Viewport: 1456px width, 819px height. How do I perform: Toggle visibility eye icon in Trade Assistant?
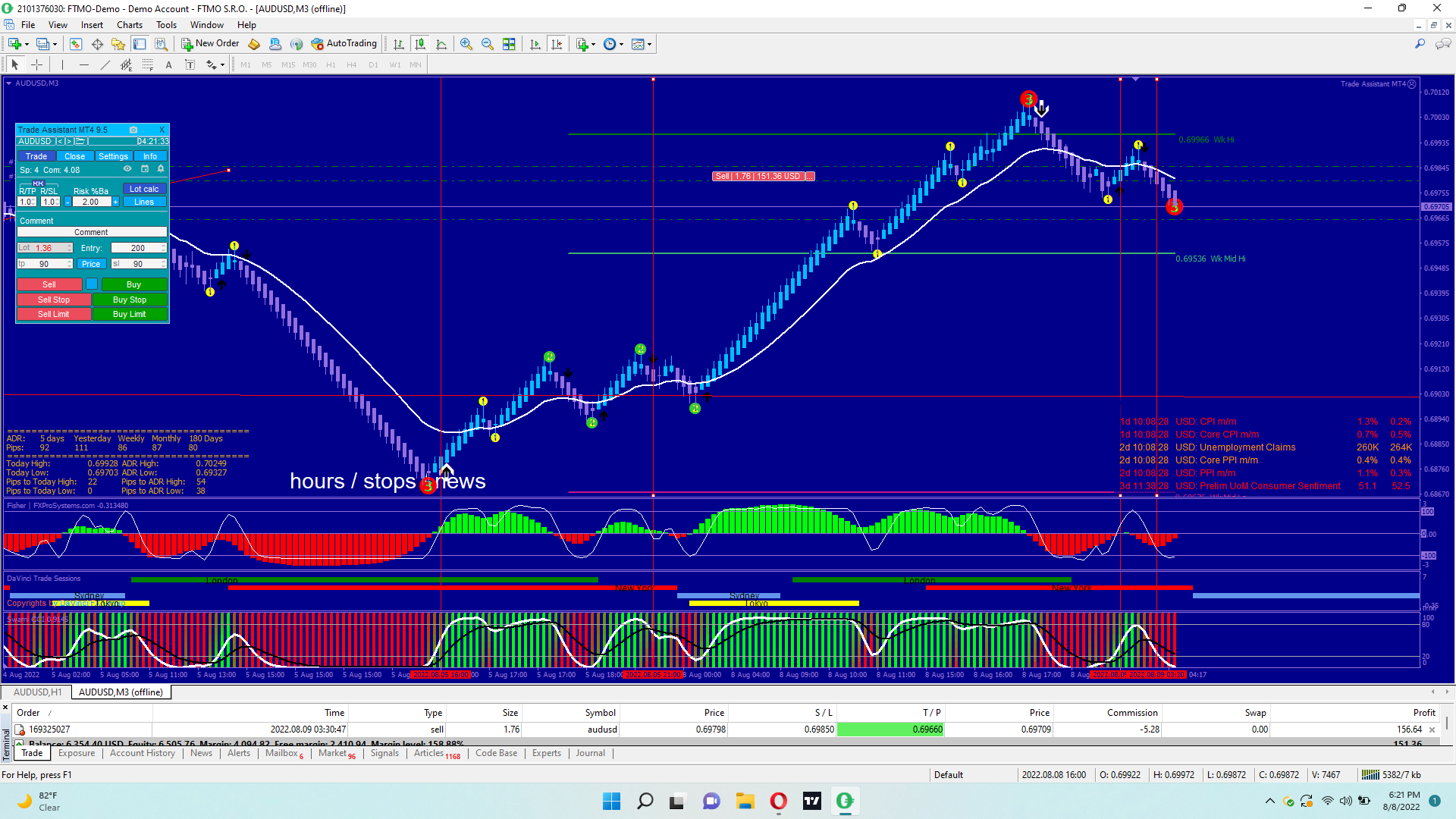(127, 169)
